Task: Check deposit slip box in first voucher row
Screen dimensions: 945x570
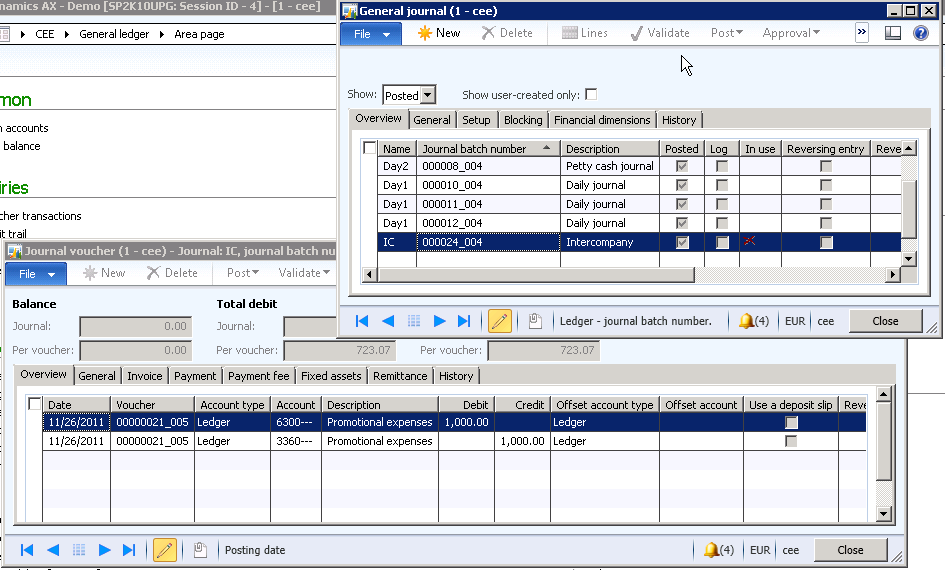Action: tap(791, 422)
